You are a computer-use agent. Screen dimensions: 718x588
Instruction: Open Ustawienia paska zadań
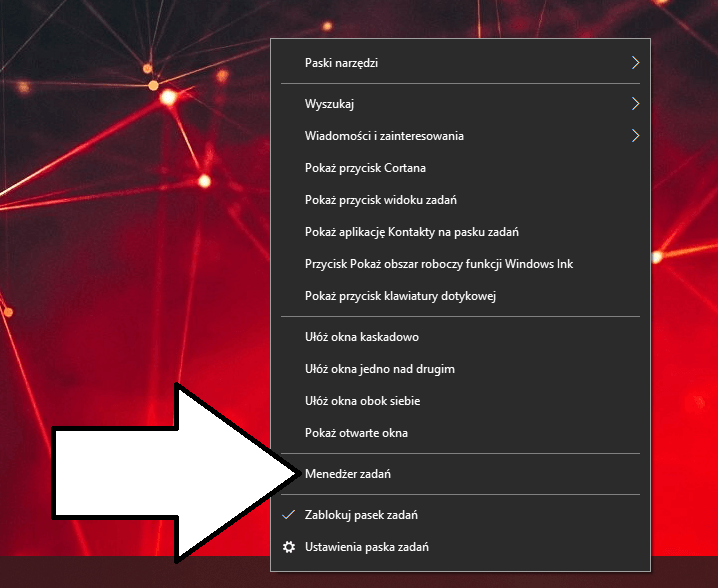[x=460, y=547]
